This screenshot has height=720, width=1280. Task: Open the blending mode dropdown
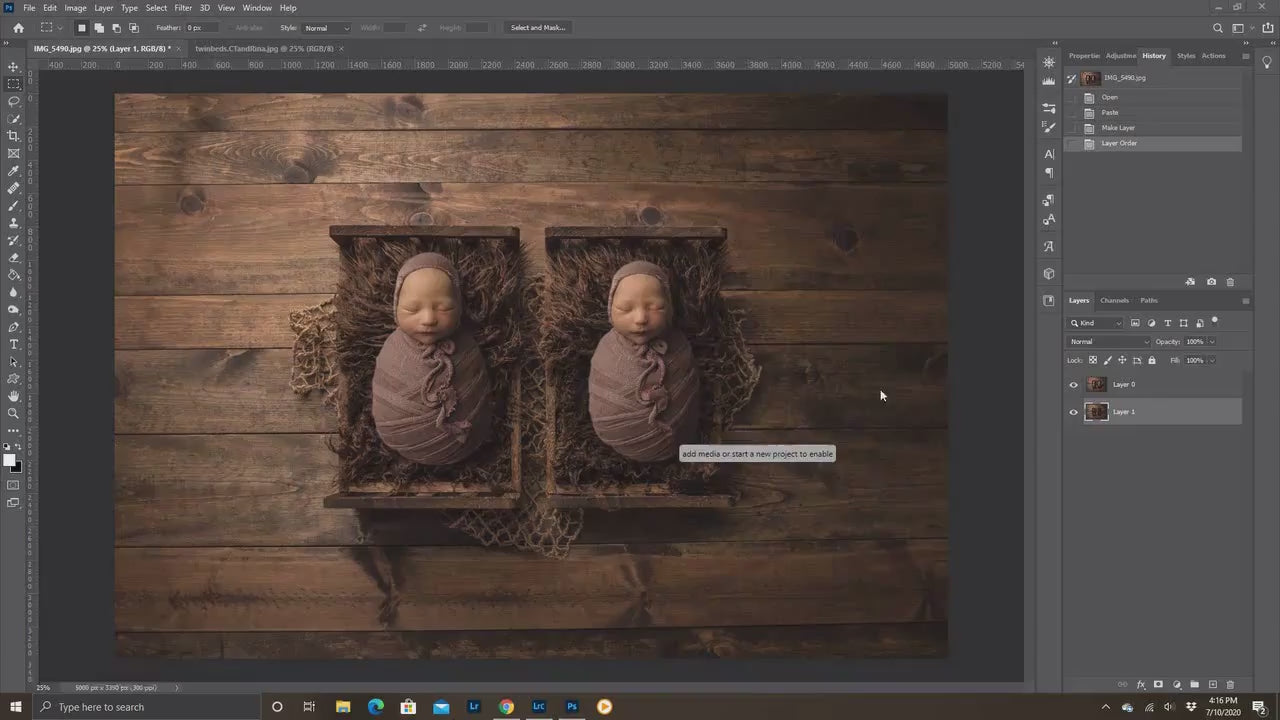pos(1108,341)
